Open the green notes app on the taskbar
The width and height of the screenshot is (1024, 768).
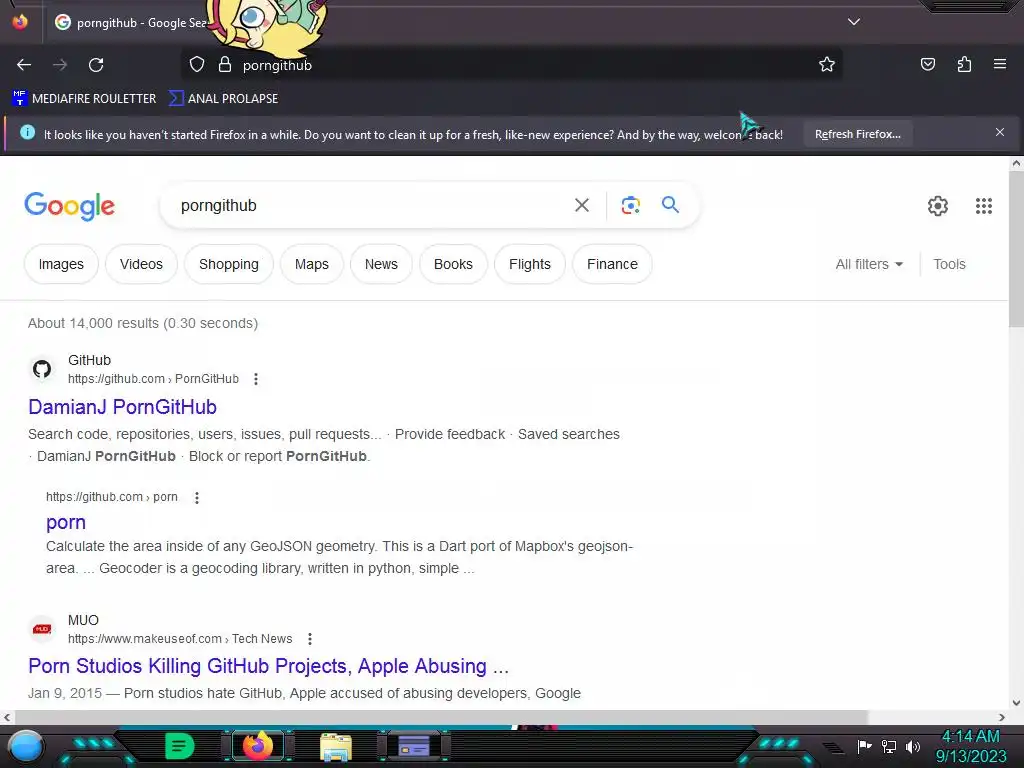click(179, 746)
